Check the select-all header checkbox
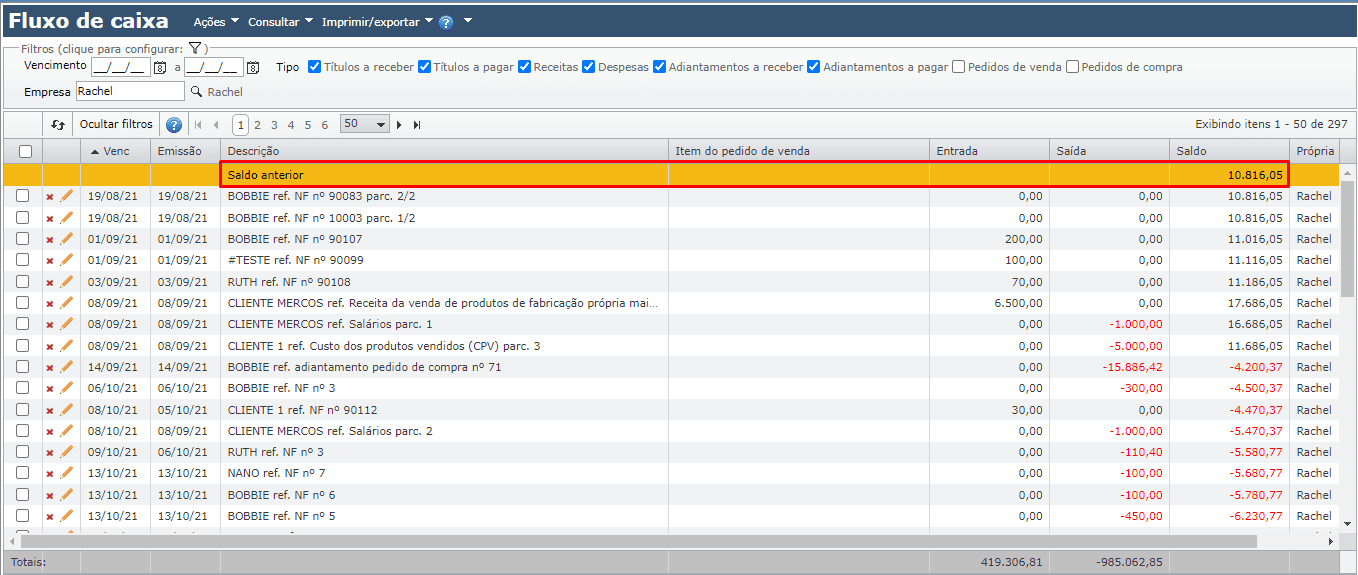 (x=25, y=151)
